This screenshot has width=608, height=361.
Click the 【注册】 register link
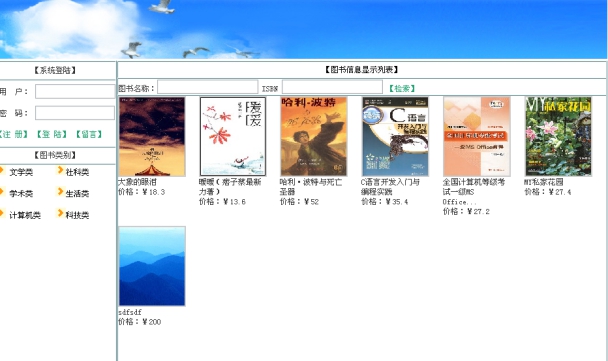click(13, 134)
